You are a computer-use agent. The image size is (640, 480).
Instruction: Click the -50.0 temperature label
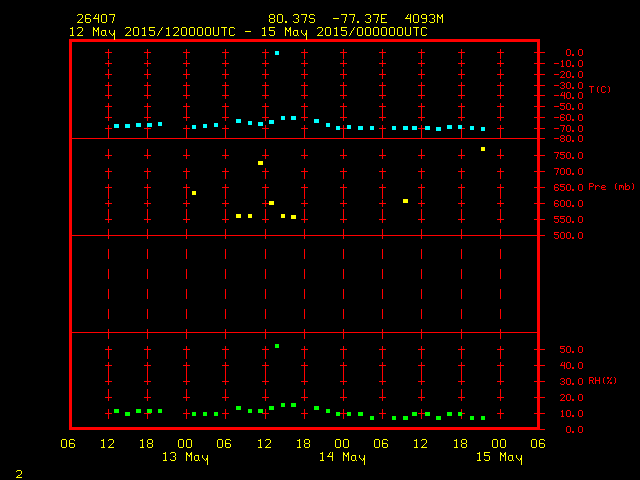click(x=569, y=107)
